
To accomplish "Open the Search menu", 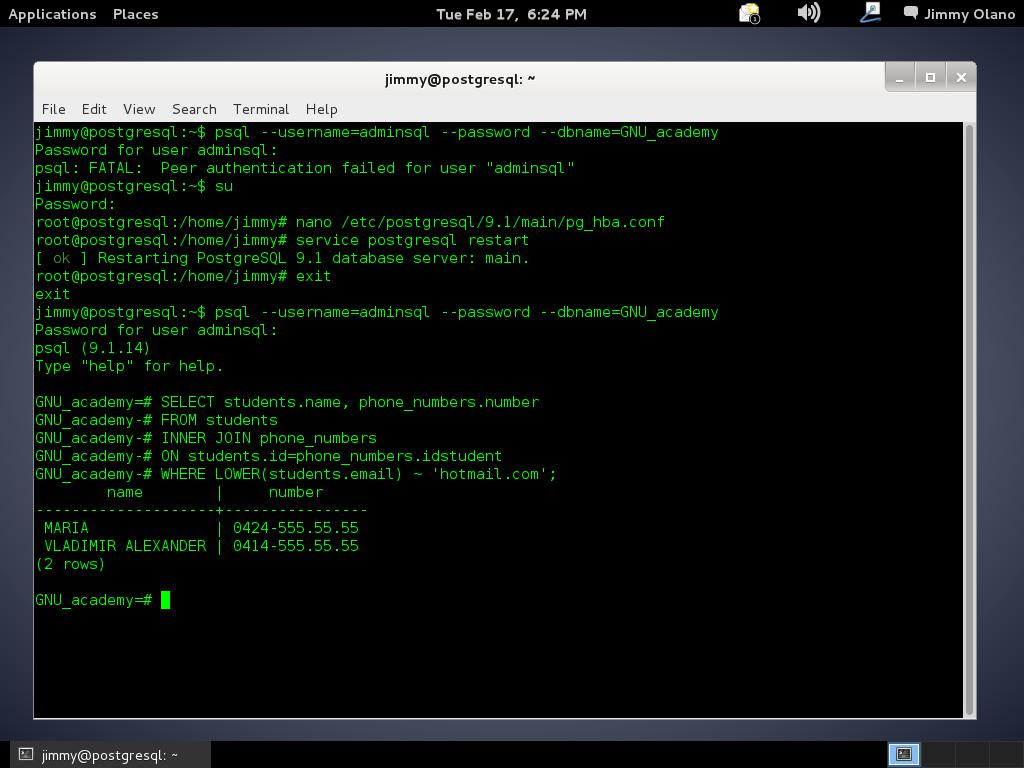I will coord(194,109).
